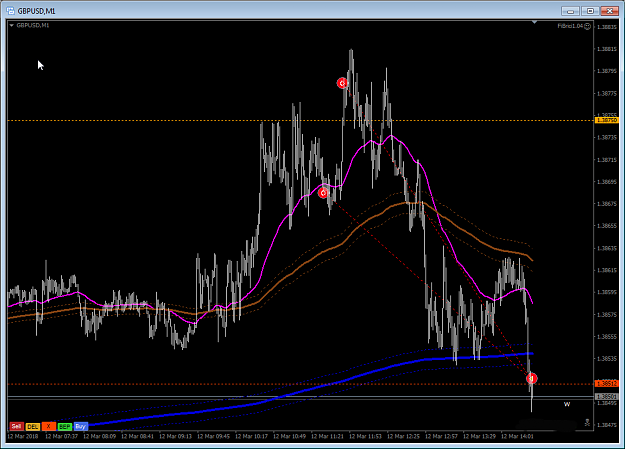Image resolution: width=625 pixels, height=449 pixels.
Task: Click the green BEP button
Action: click(65, 427)
